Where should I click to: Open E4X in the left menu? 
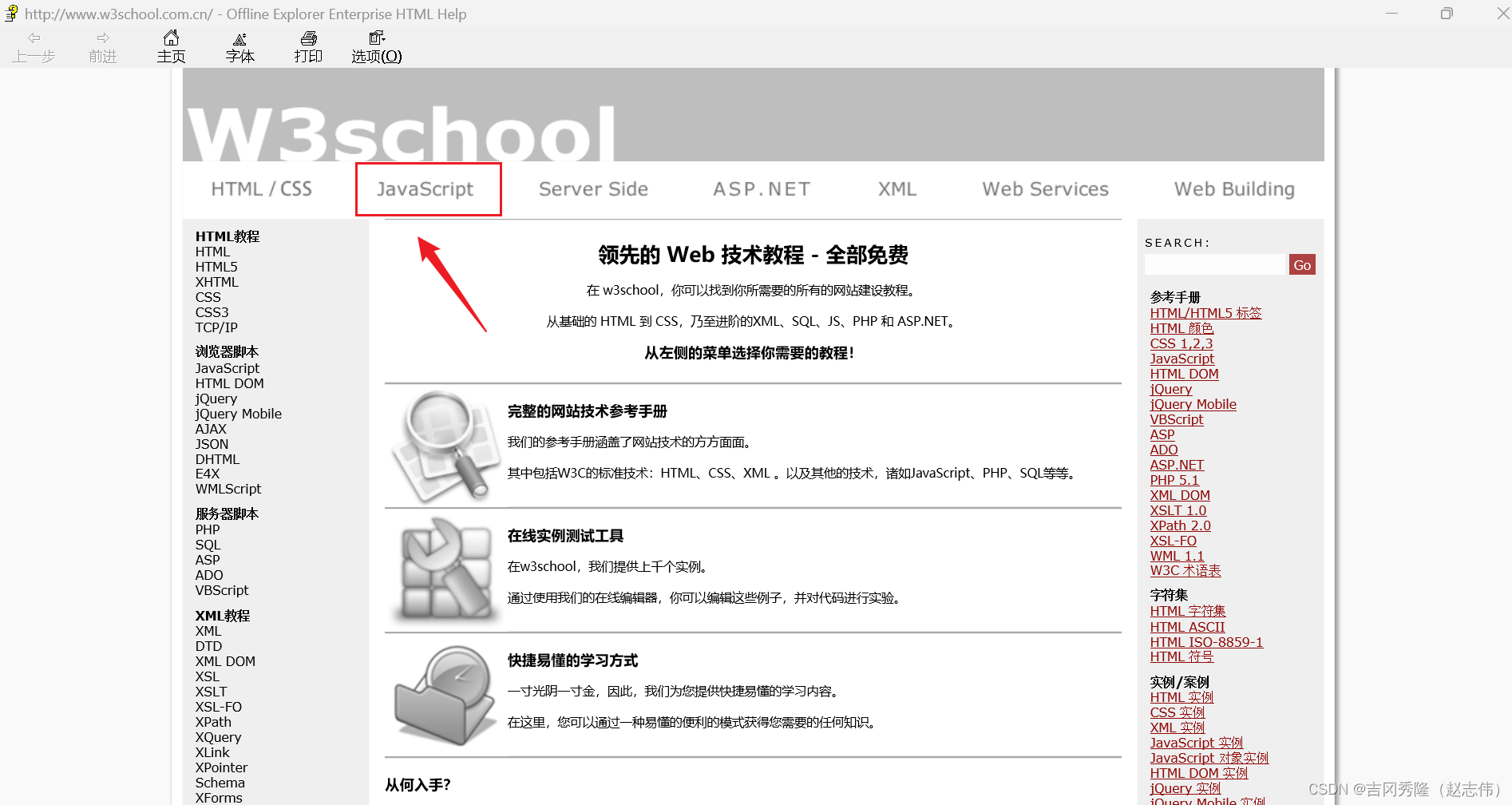[x=208, y=474]
